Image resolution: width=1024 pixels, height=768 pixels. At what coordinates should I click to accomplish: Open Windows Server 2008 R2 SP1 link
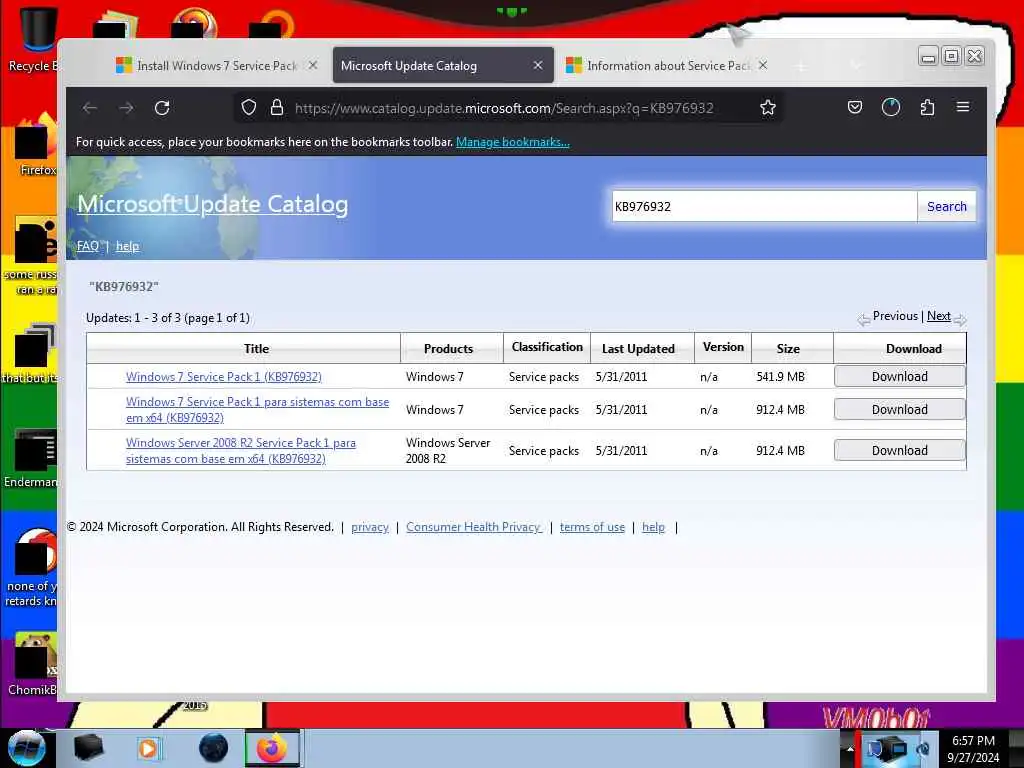(x=241, y=451)
